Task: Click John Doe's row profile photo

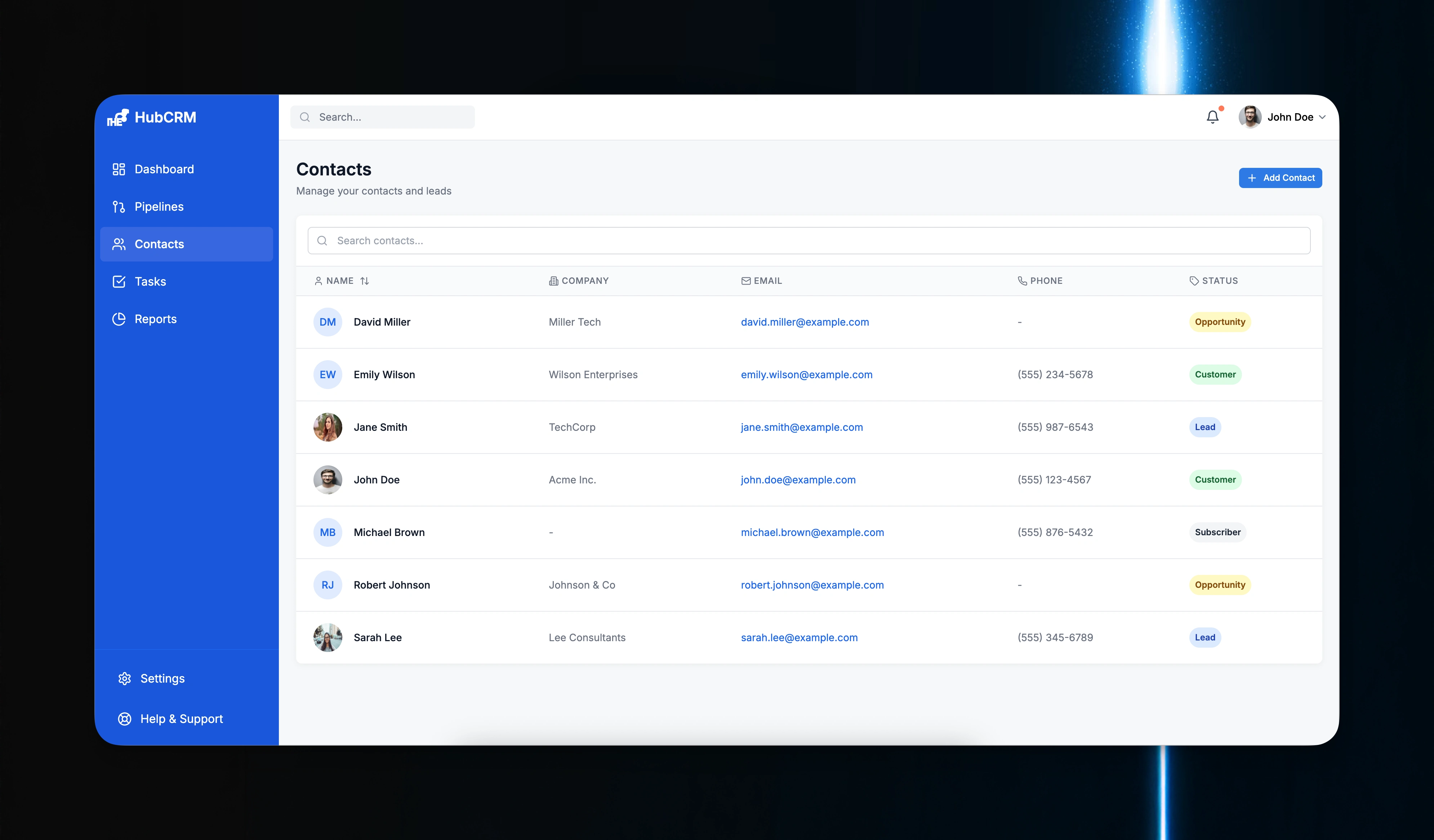Action: (x=328, y=480)
